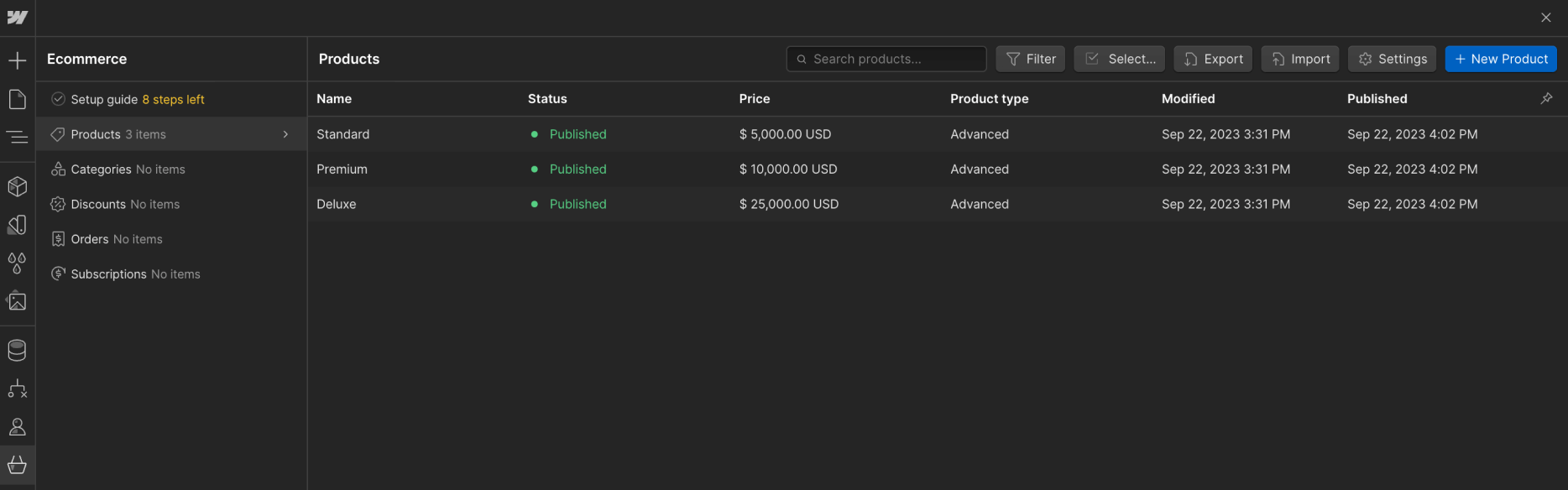Click the $ 10,000.00 USD price
Viewport: 1568px width, 490px height.
point(788,169)
